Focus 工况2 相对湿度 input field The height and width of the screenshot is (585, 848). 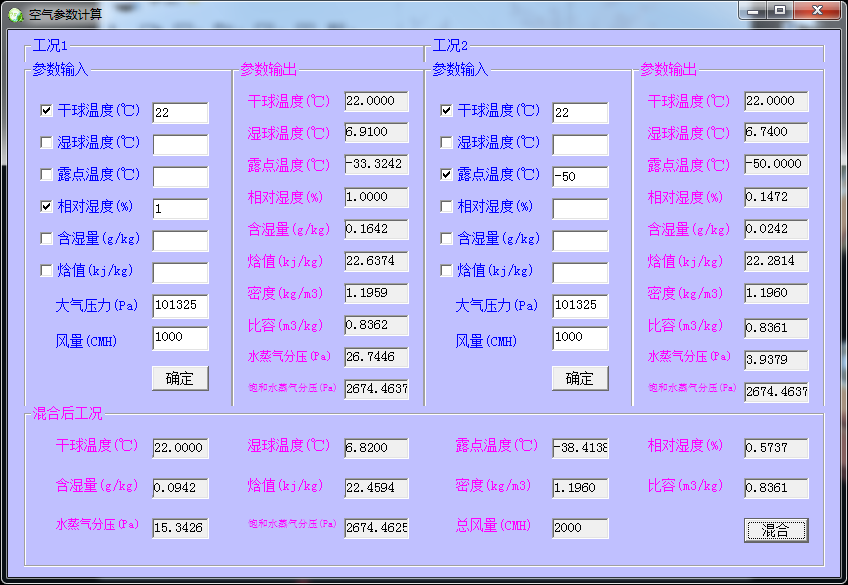(580, 209)
